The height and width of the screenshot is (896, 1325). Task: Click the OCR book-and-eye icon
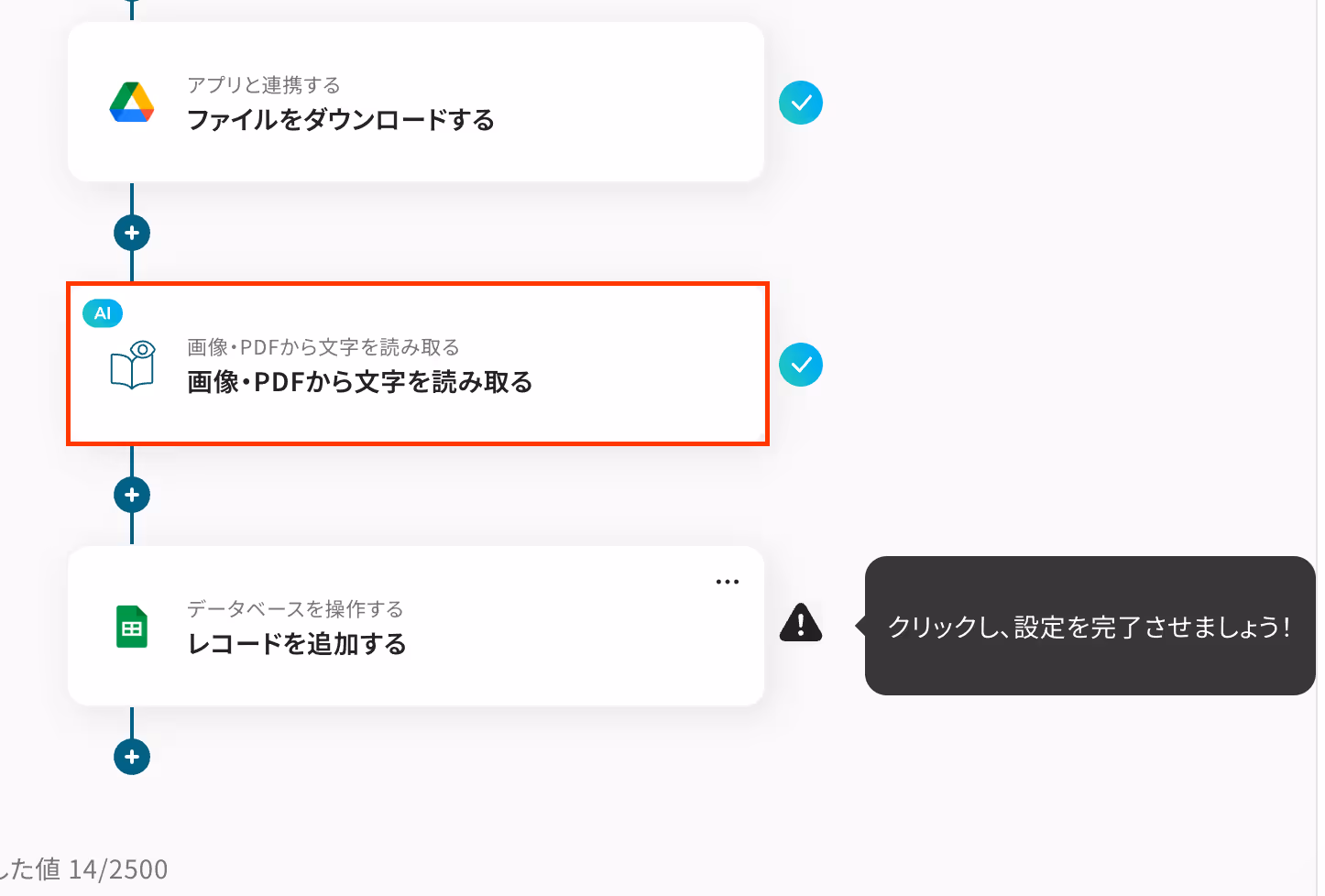tap(133, 365)
